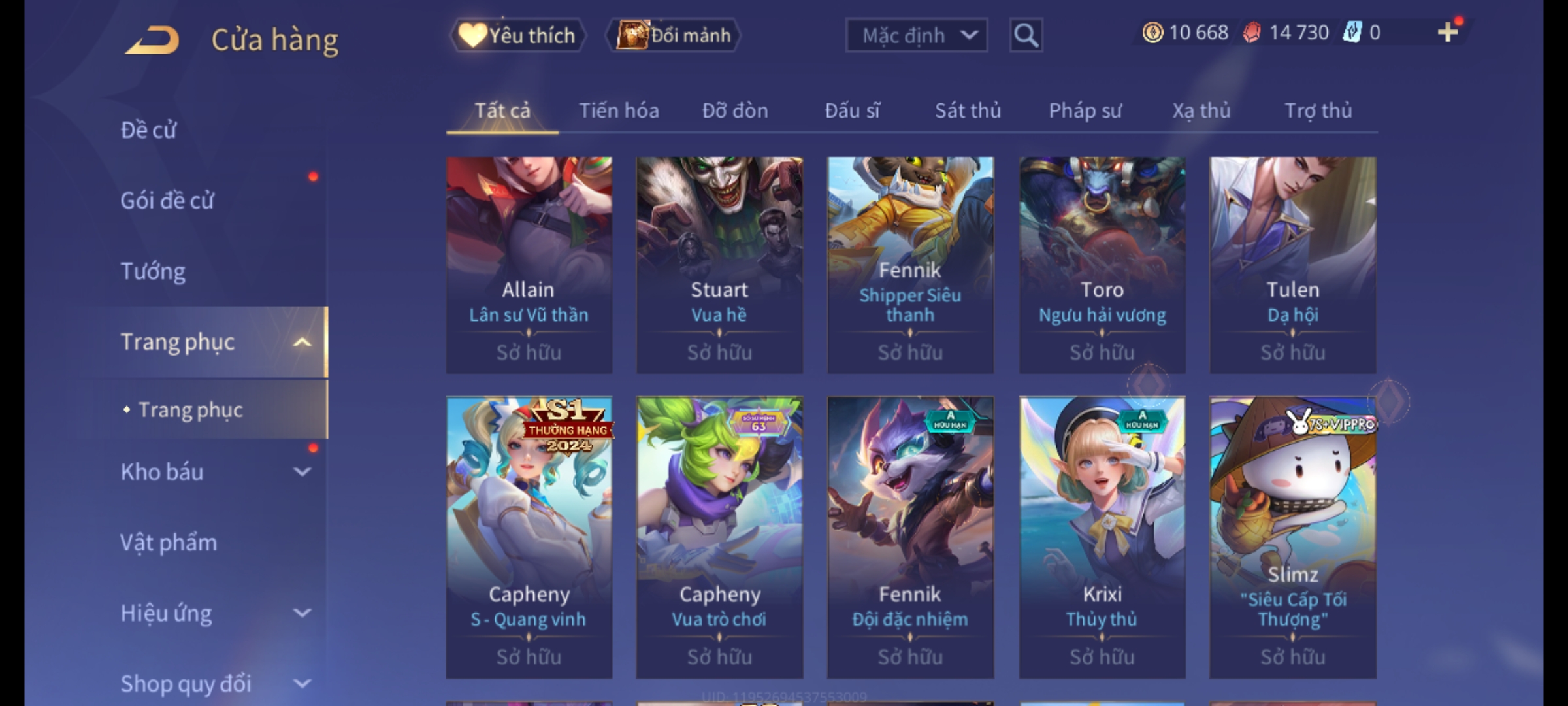Tap the blue voucher currency icon
This screenshot has width=1568, height=706.
click(1352, 33)
